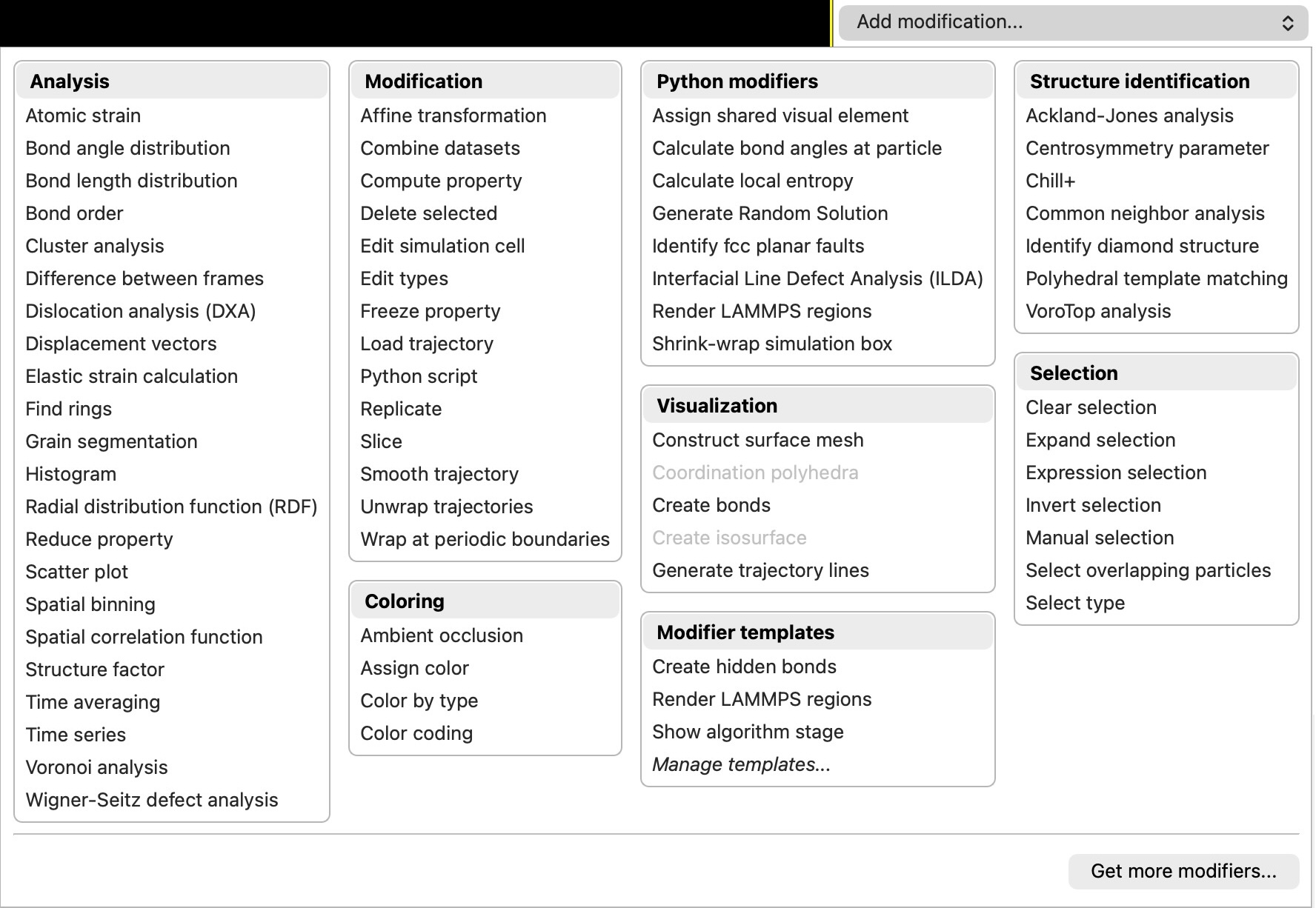Choose Common neighbor analysis

pos(1145,213)
